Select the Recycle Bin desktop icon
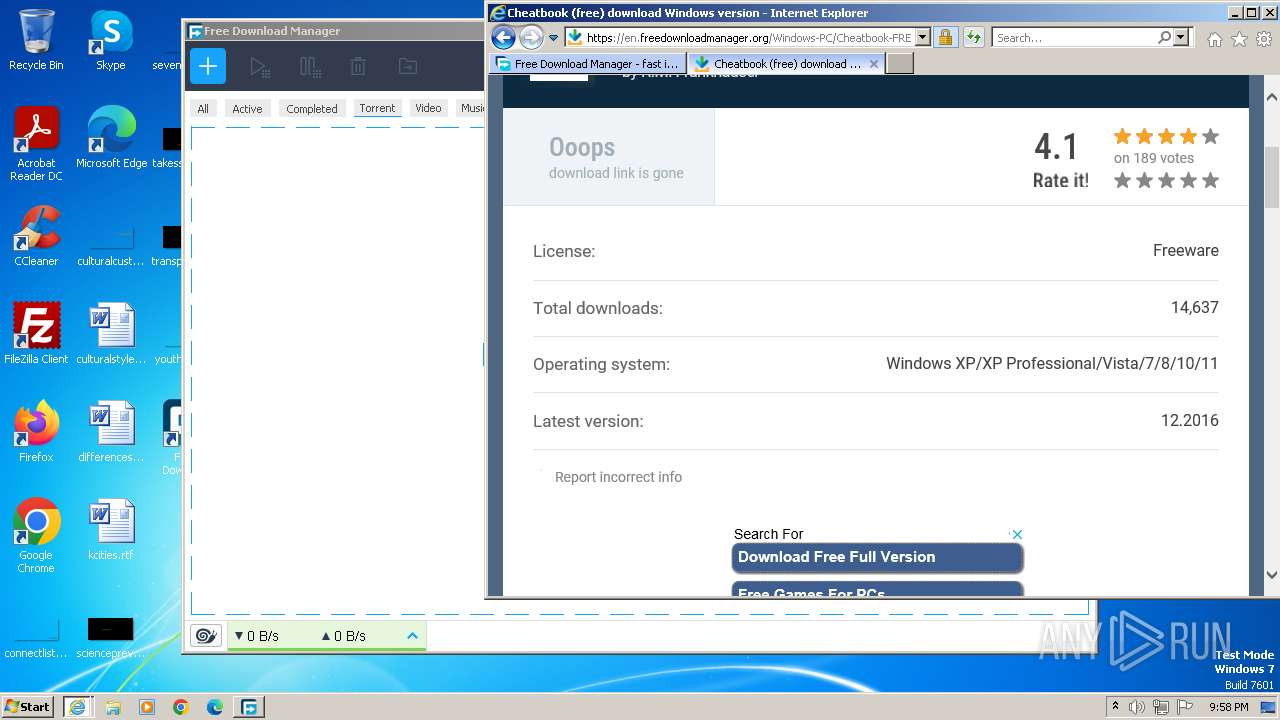Image resolution: width=1280 pixels, height=720 pixels. pyautogui.click(x=36, y=40)
